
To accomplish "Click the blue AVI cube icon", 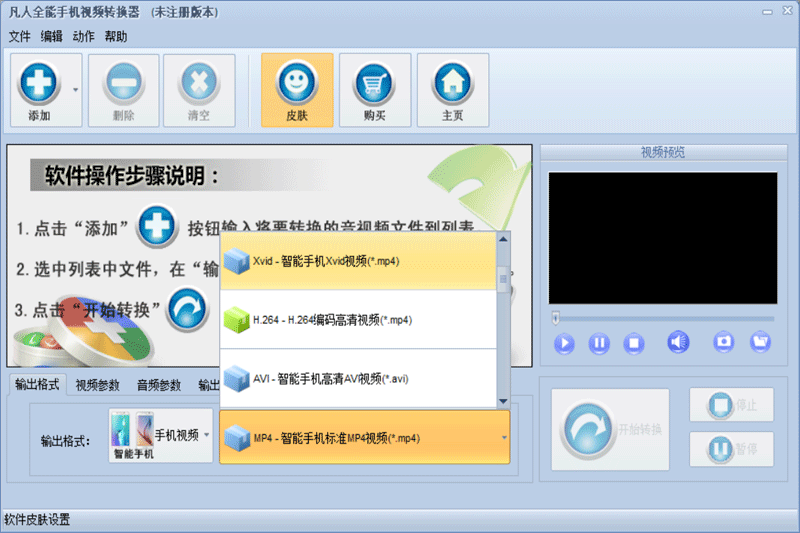I will coord(236,378).
